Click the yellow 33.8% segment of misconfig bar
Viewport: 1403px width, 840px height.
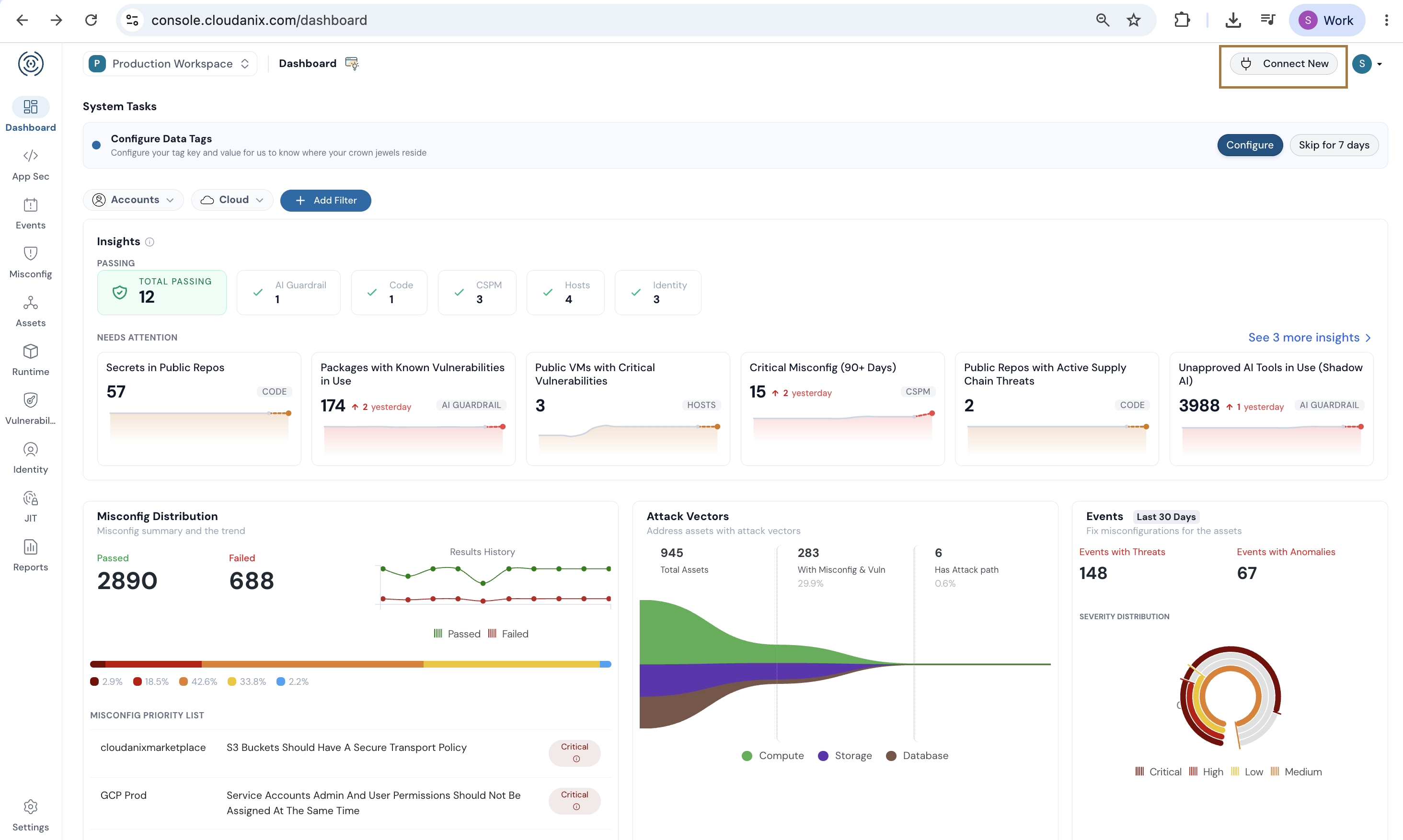(511, 664)
